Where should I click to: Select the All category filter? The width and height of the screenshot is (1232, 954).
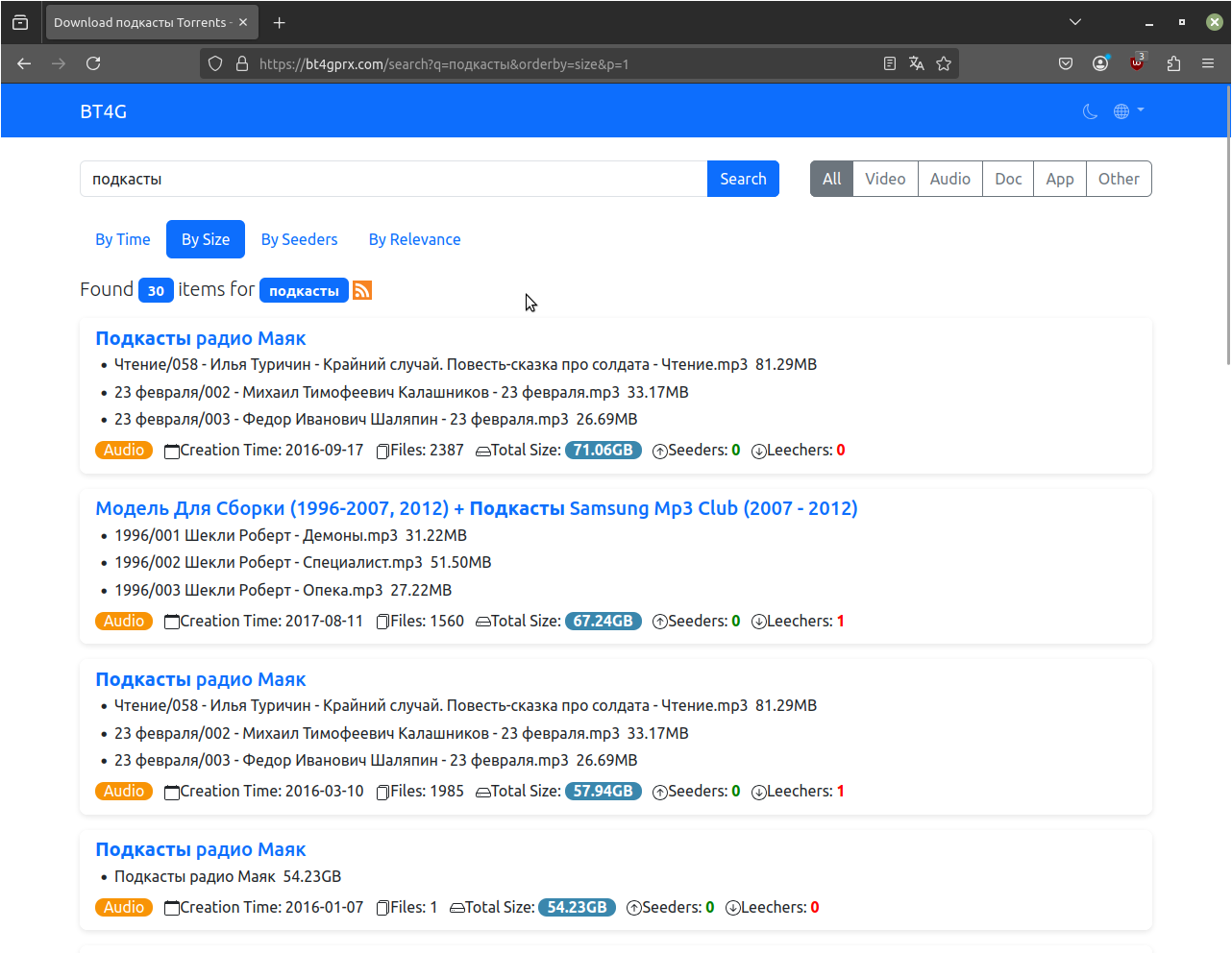click(x=832, y=179)
